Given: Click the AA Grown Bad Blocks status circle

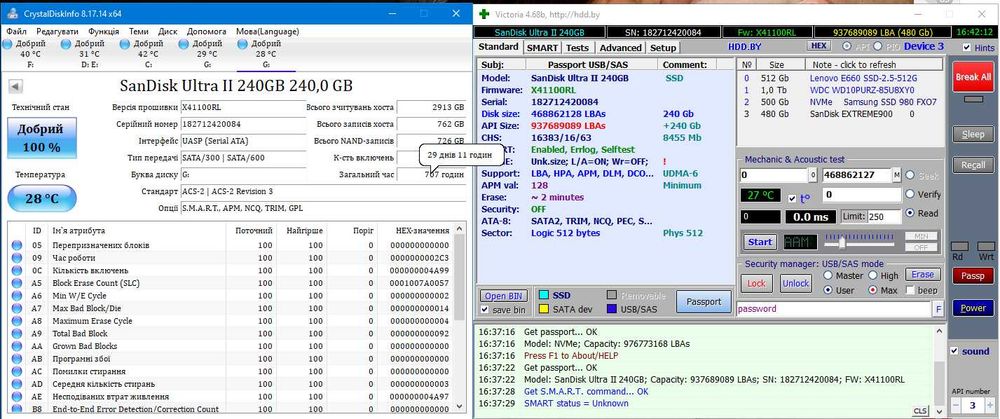Looking at the screenshot, I should pos(17,346).
